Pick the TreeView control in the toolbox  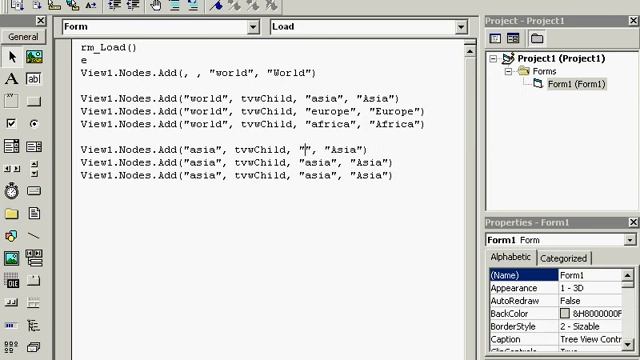[34, 325]
